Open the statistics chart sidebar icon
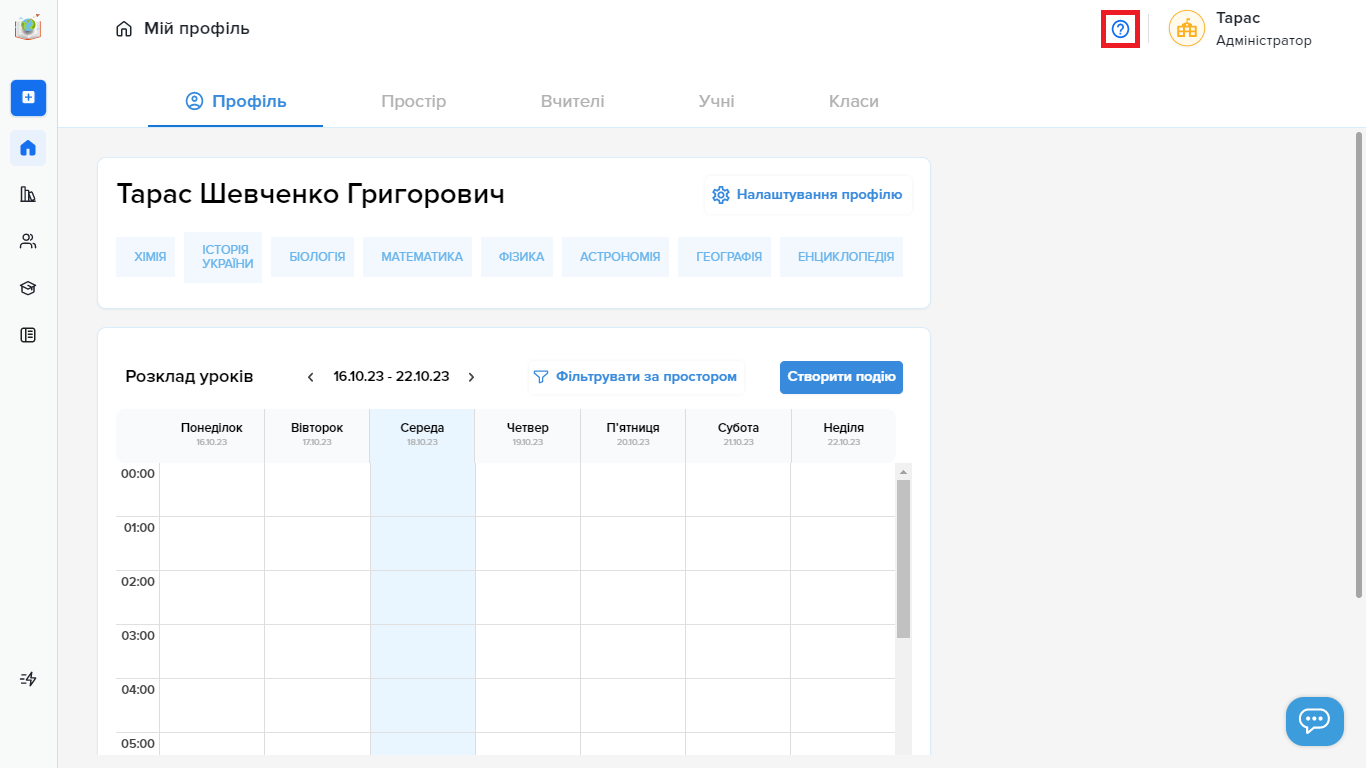1366x768 pixels. pos(28,194)
